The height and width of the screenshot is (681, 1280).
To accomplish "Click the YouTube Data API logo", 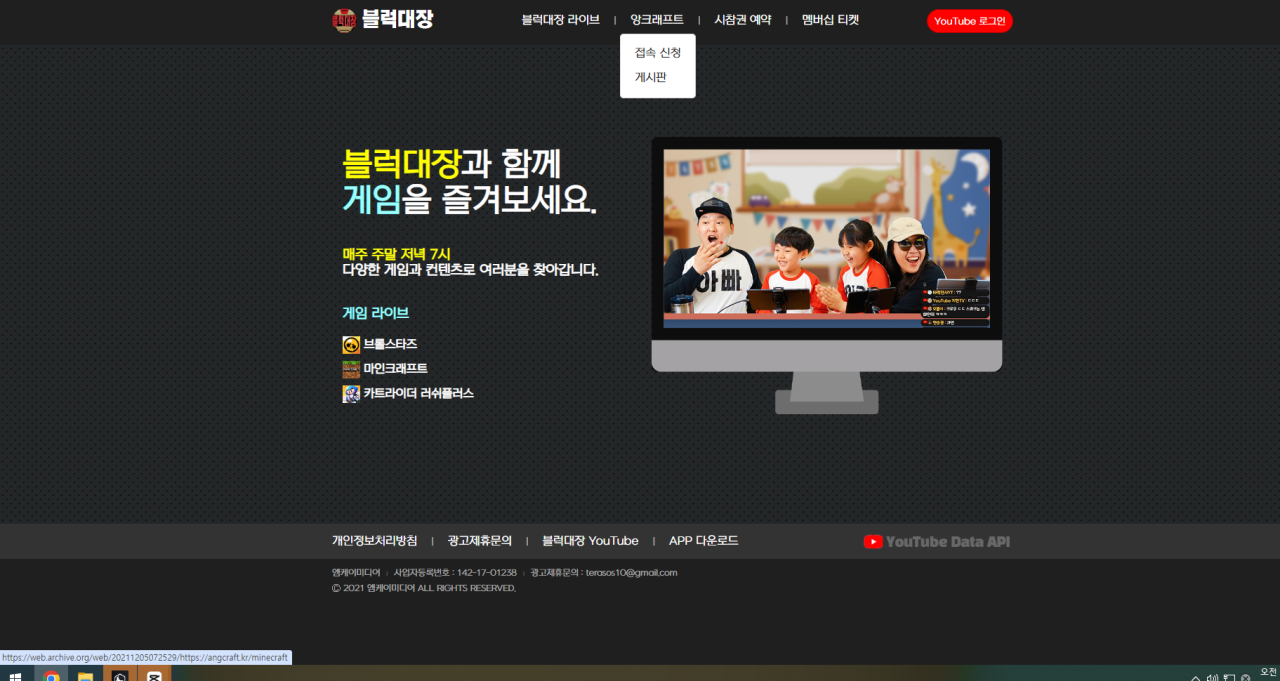I will pos(936,541).
